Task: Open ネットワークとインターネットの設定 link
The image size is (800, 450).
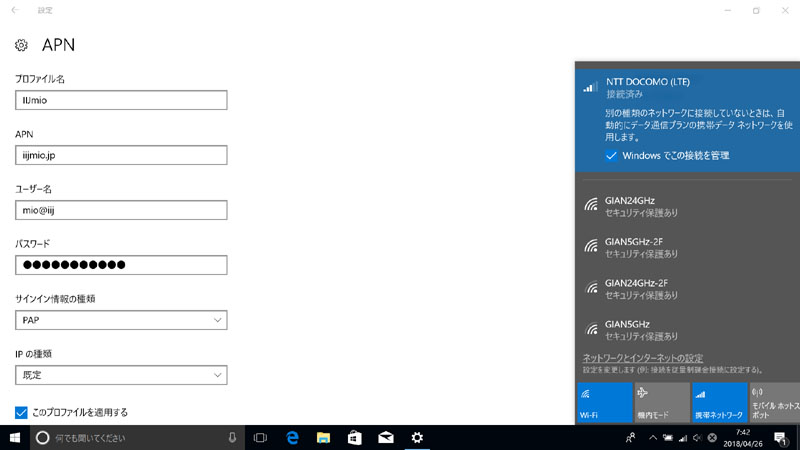Action: [643, 358]
